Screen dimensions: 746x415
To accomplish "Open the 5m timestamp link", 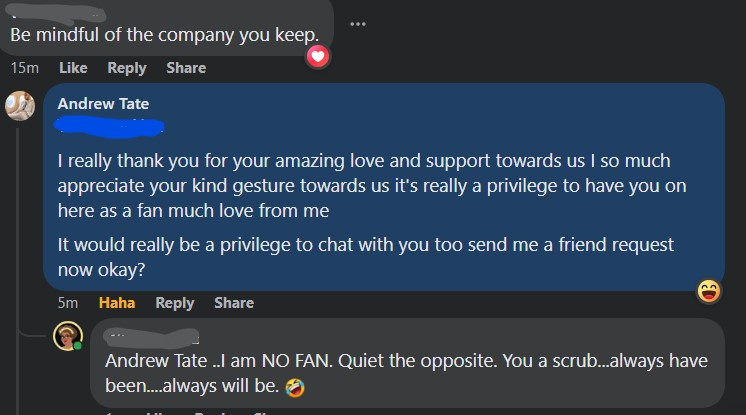I will coord(67,303).
